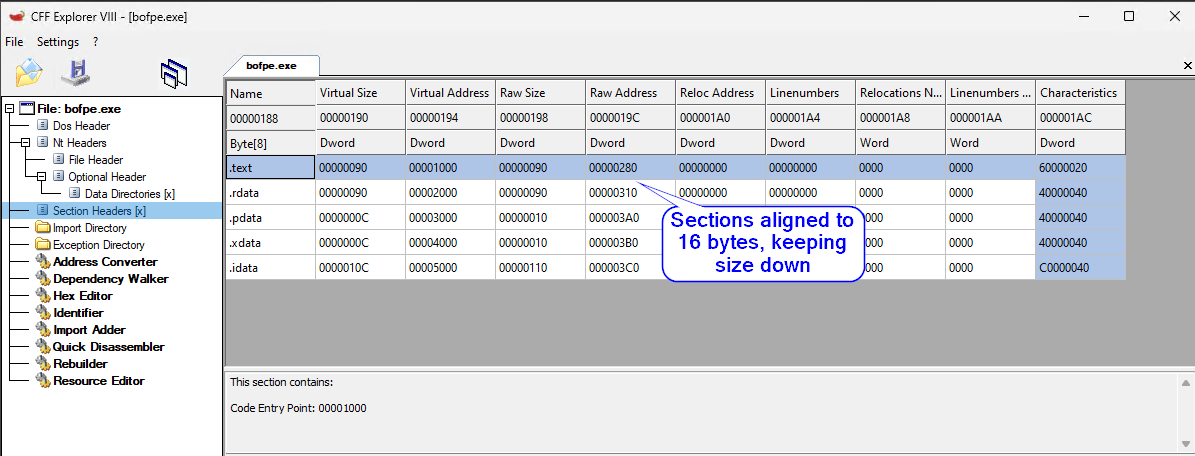Select the .text section name cell
Viewport: 1195px width, 456px height.
[271, 168]
